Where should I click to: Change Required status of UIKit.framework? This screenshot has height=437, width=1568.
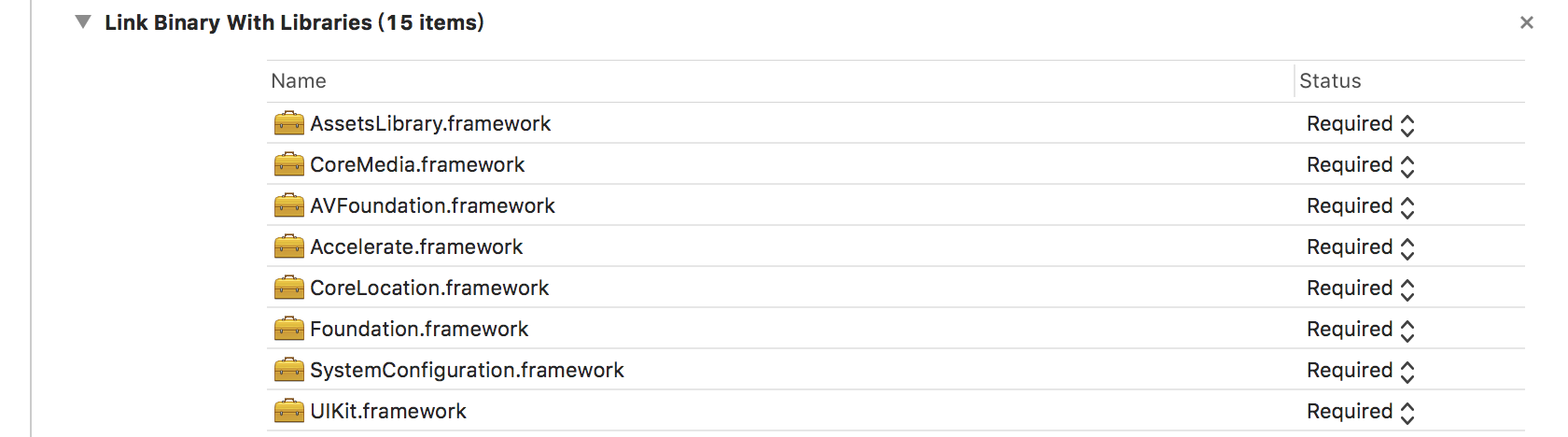click(x=1361, y=412)
